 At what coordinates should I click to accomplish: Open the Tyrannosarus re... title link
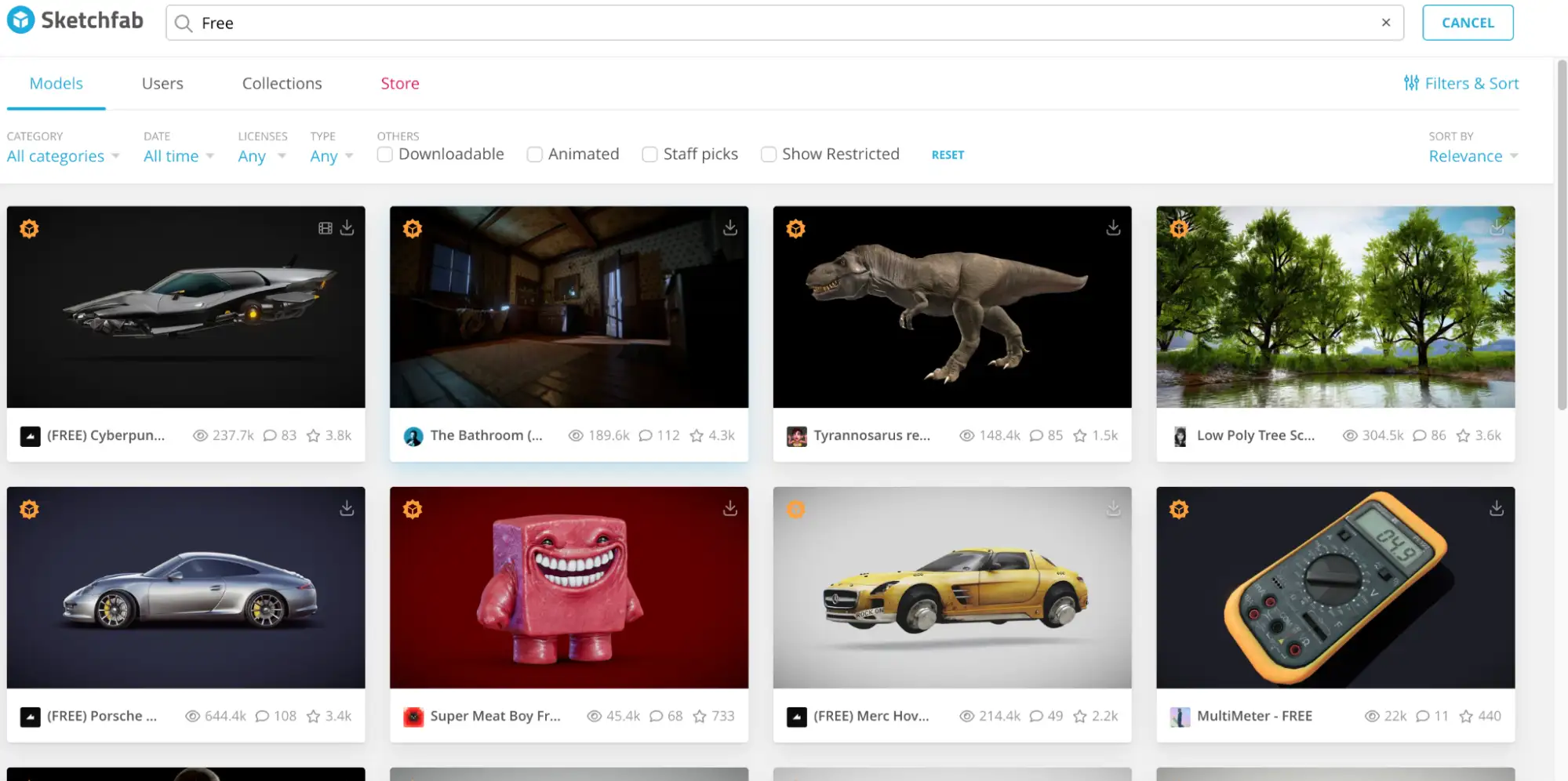click(871, 435)
